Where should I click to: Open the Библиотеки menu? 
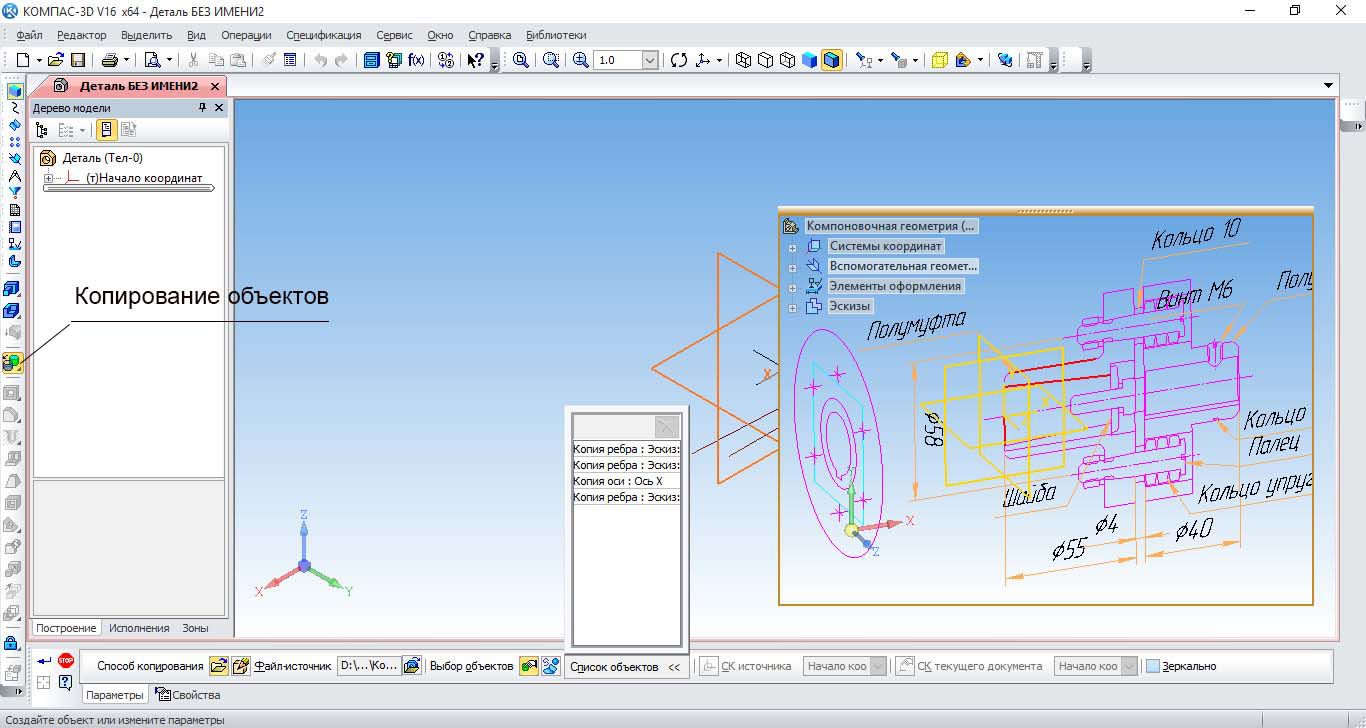tap(556, 35)
